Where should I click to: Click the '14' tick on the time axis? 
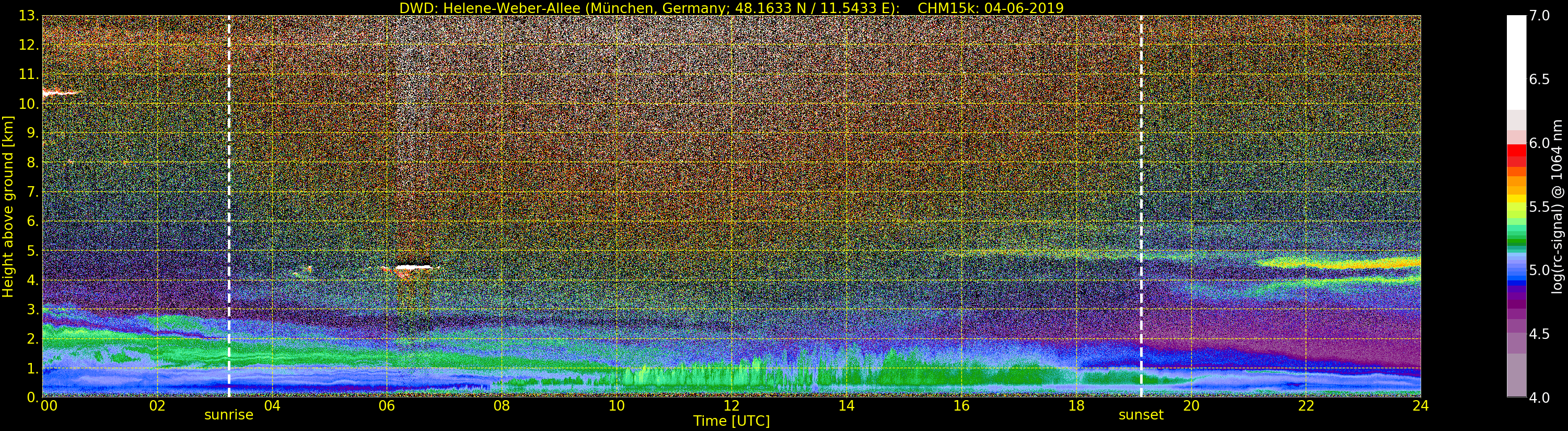pyautogui.click(x=846, y=405)
